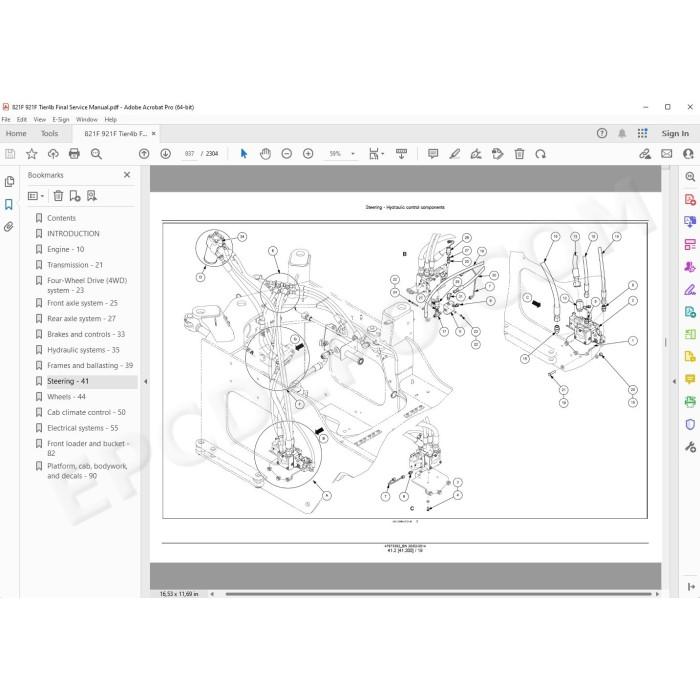Screen dimensions: 700x700
Task: Jump to Electrical systems - 55 bookmark
Action: (x=83, y=428)
